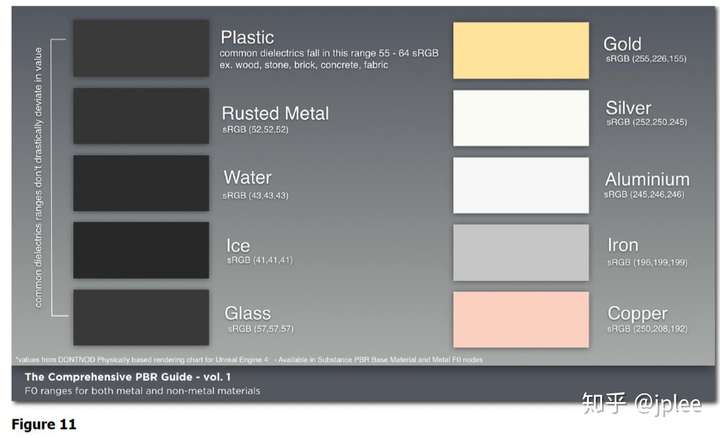Click the Gold sRGB value text

pos(646,59)
